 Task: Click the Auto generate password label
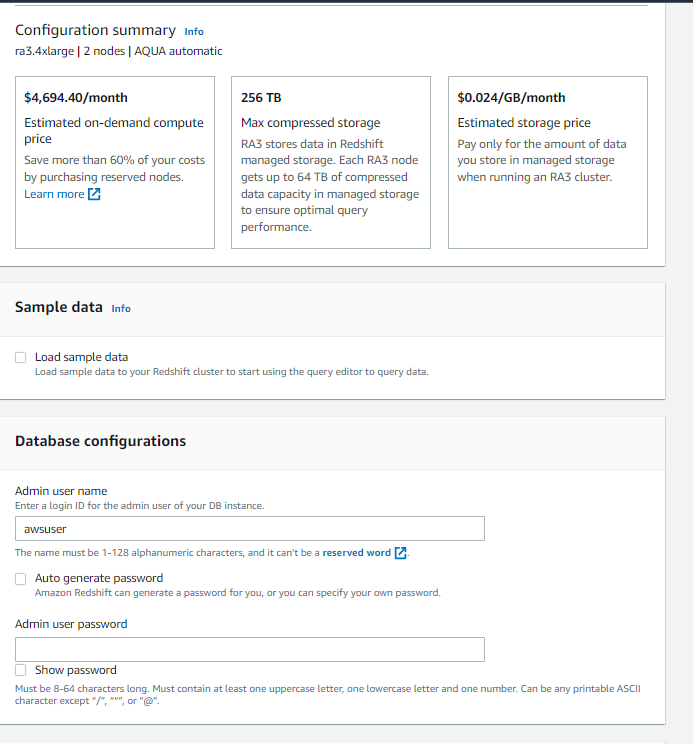99,578
